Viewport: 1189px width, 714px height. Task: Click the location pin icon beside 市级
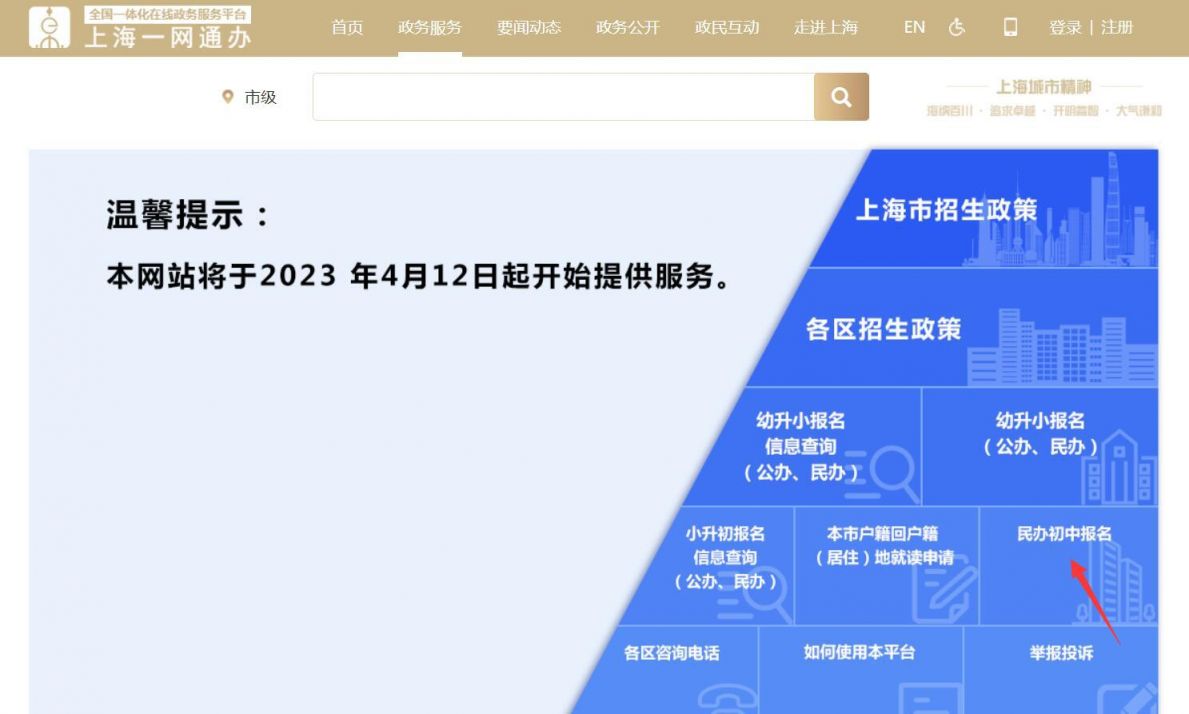228,97
